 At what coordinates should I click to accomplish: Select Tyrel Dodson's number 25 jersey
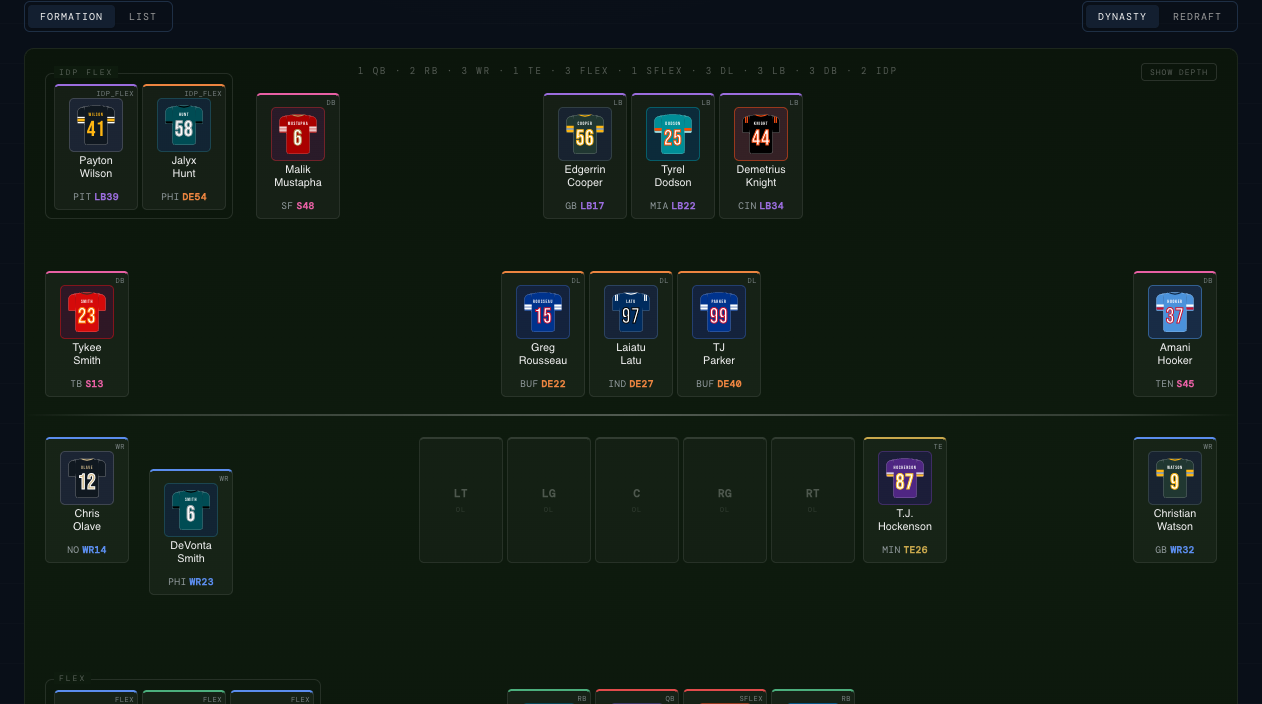point(673,134)
